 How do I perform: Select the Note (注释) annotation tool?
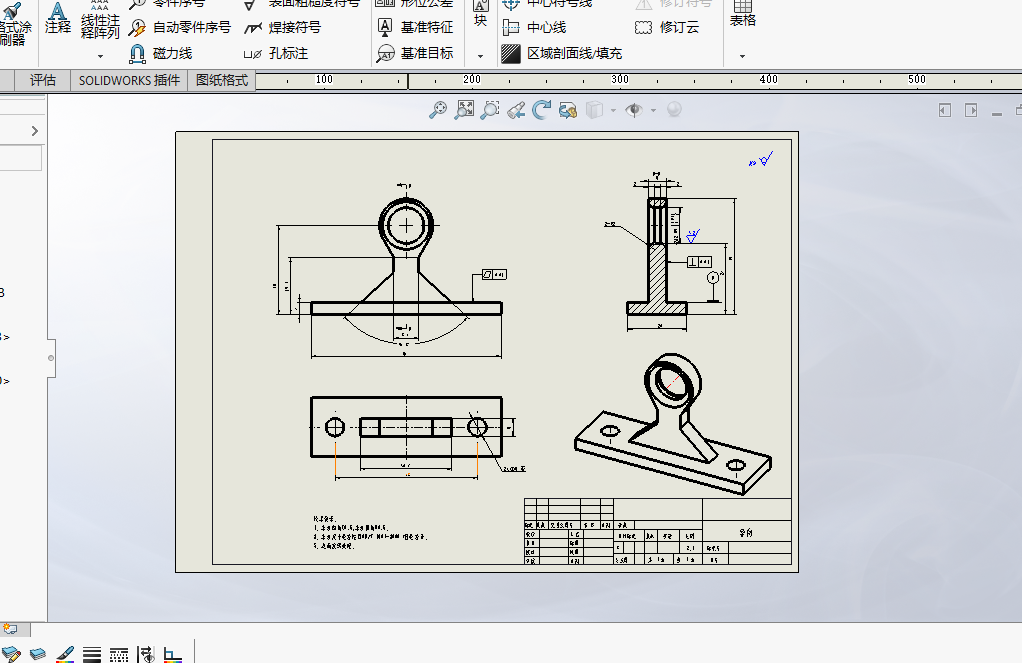pos(57,18)
